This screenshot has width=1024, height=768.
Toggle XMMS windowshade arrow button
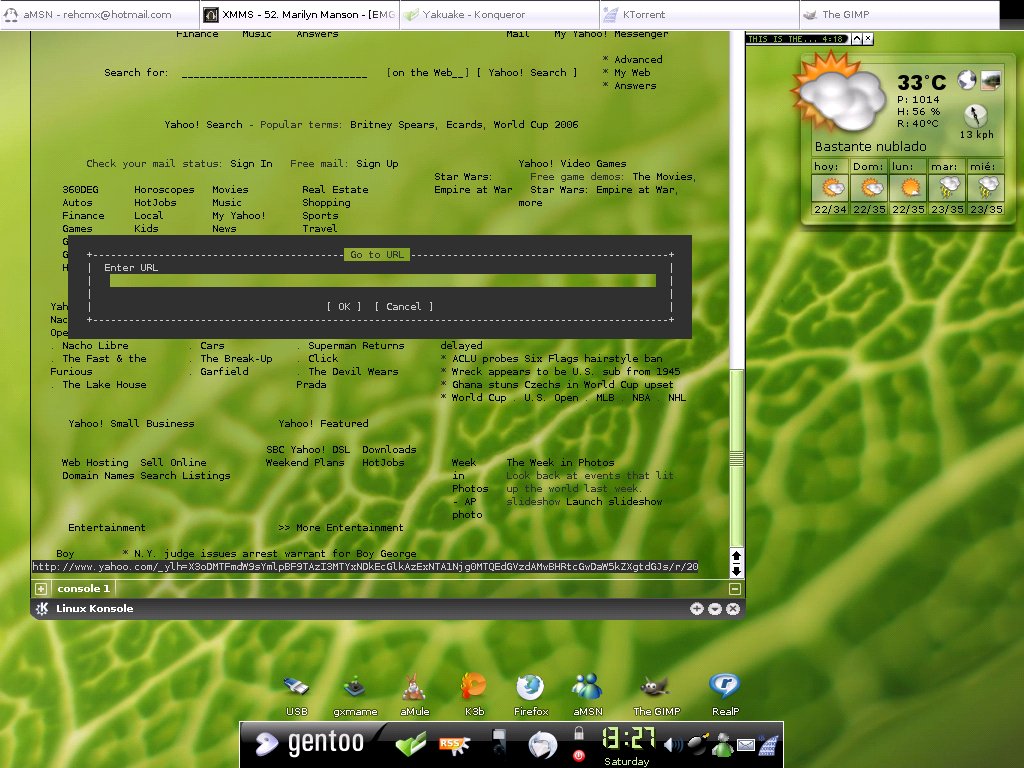857,39
